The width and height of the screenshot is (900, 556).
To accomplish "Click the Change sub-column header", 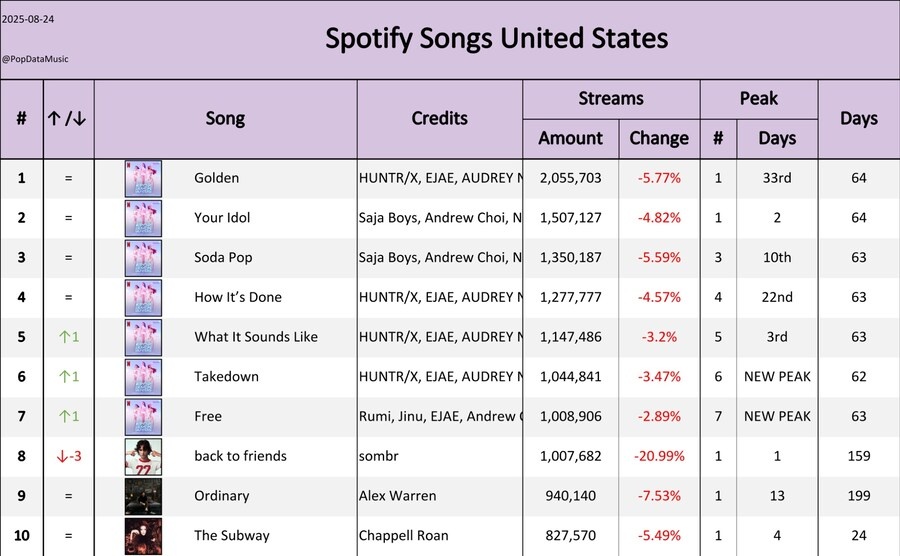I will [x=659, y=138].
